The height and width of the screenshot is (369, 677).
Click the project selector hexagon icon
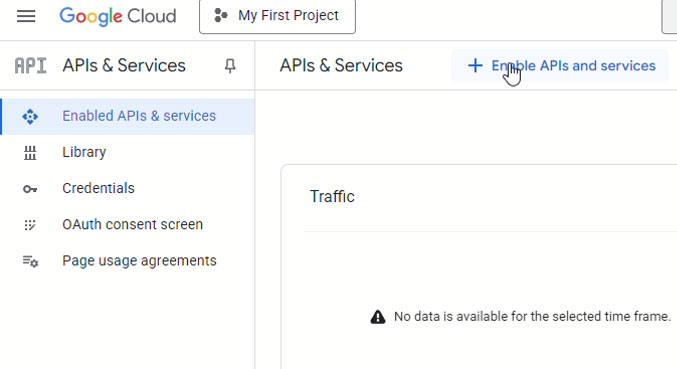coord(221,16)
